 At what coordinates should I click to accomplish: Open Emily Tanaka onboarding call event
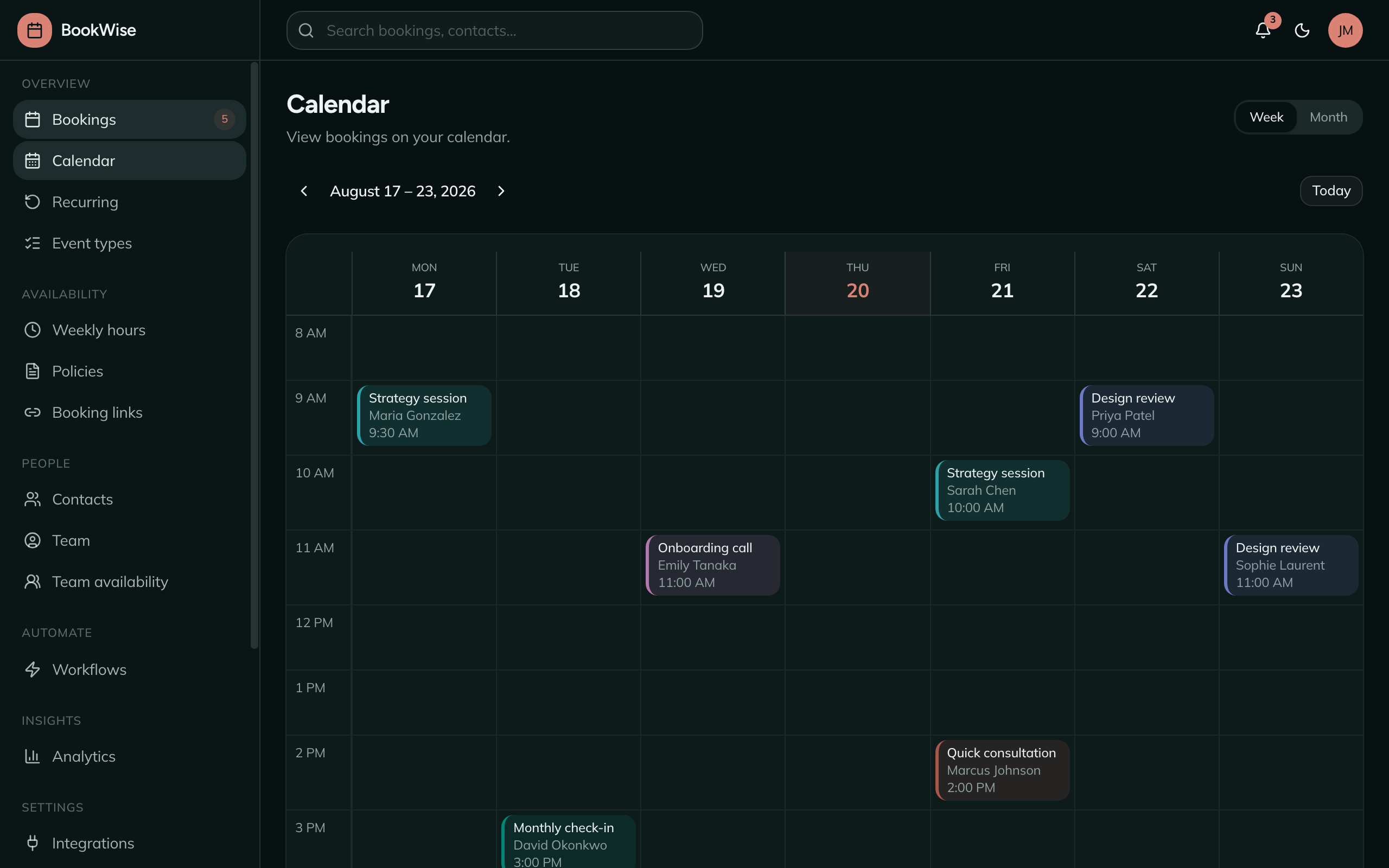coord(713,565)
